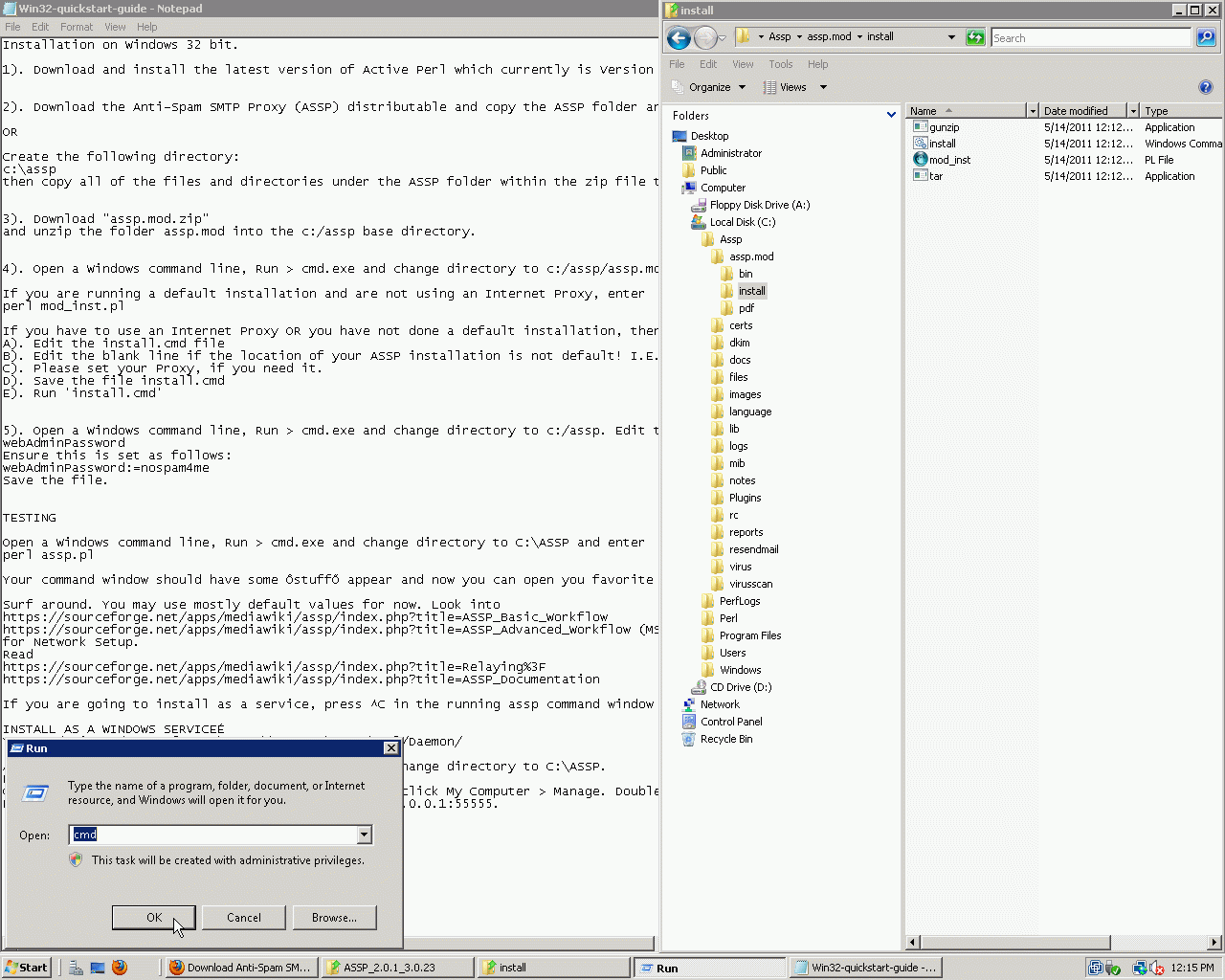Click Cancel in the Run dialog
The width and height of the screenshot is (1225, 980).
coord(244,918)
